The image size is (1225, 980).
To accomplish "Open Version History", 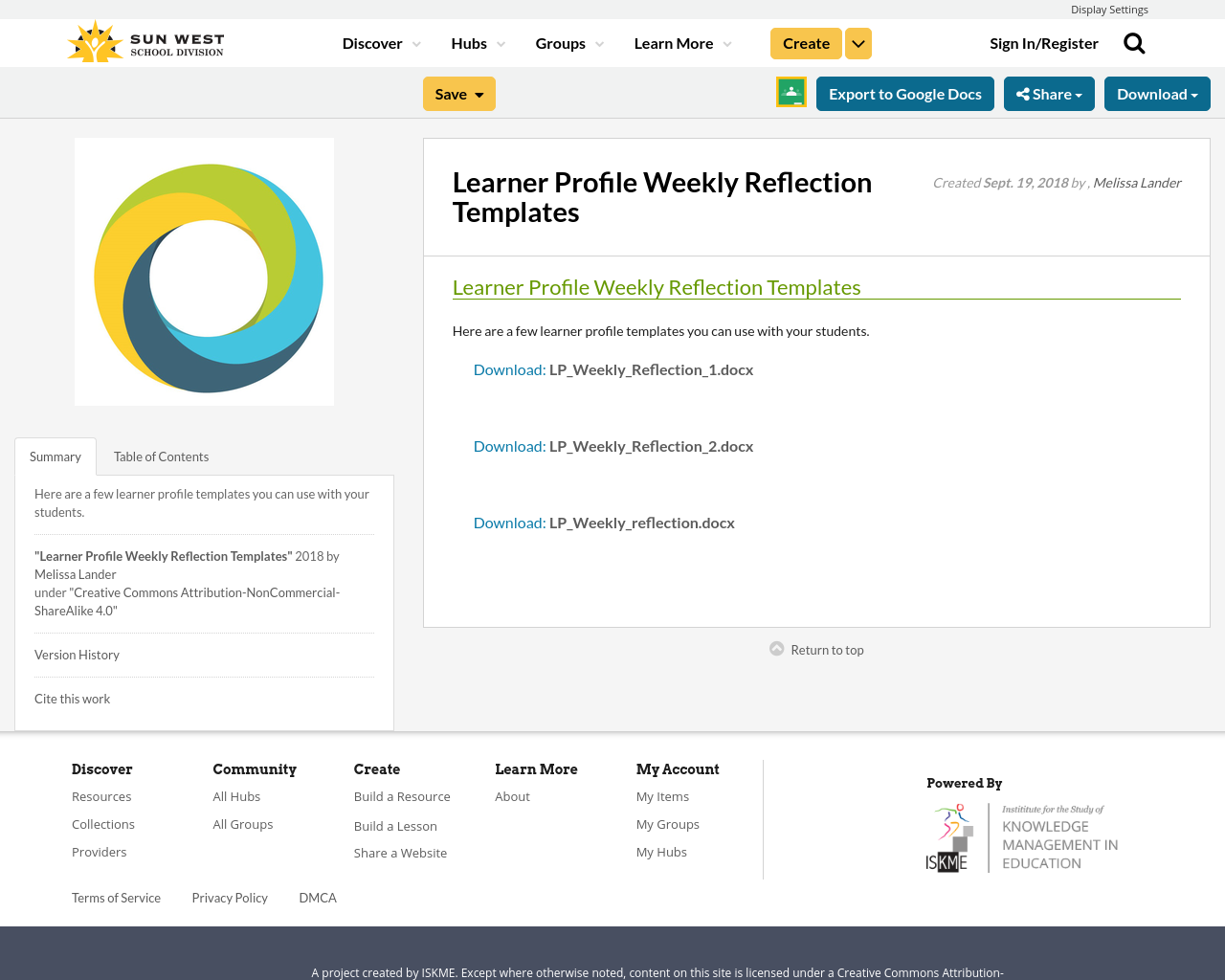I will coord(77,655).
